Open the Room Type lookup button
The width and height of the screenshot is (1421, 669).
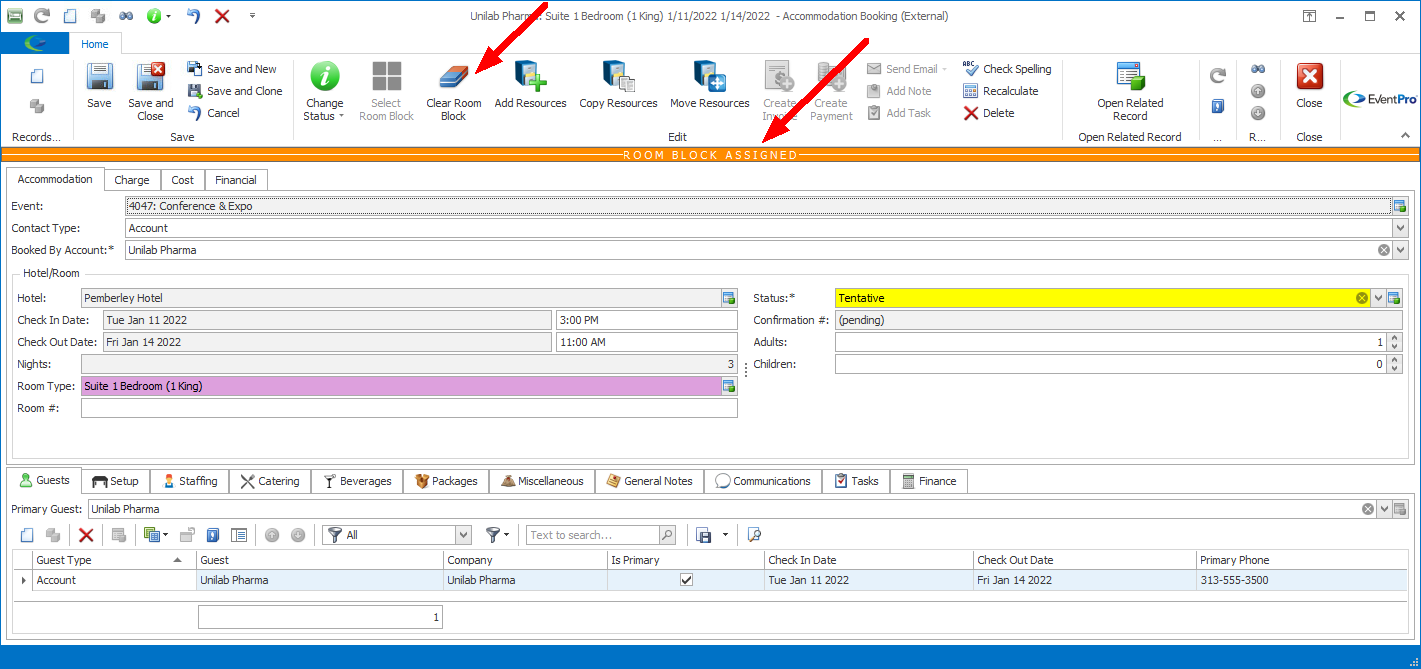729,386
